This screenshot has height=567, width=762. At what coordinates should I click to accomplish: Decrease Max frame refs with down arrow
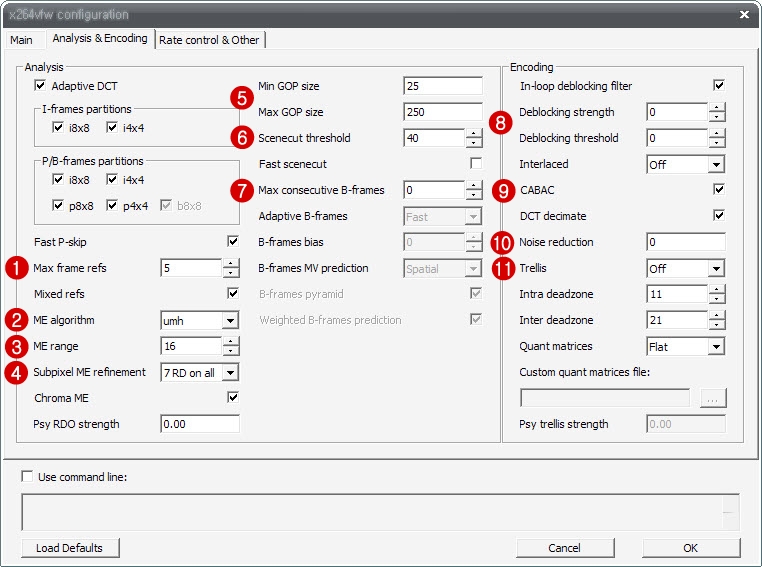pos(231,273)
